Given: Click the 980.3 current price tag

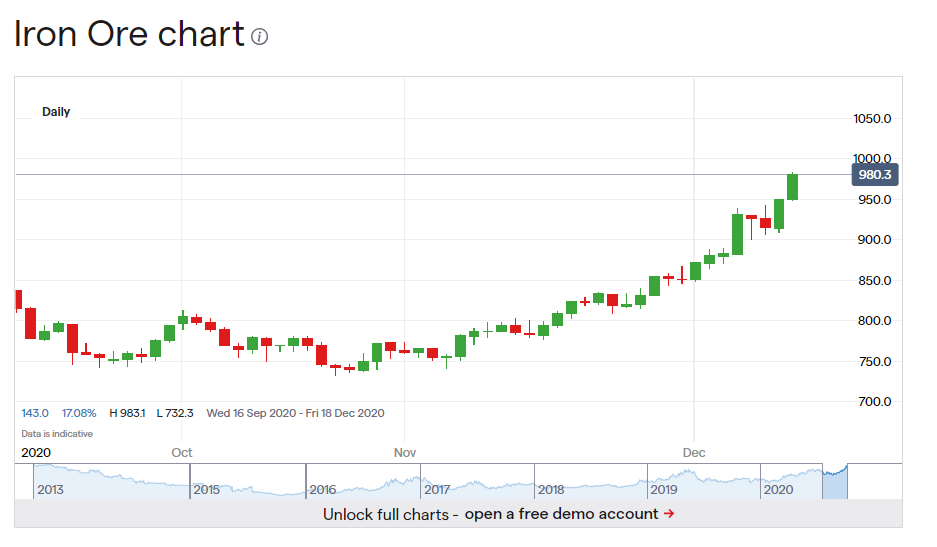Looking at the screenshot, I should (874, 175).
